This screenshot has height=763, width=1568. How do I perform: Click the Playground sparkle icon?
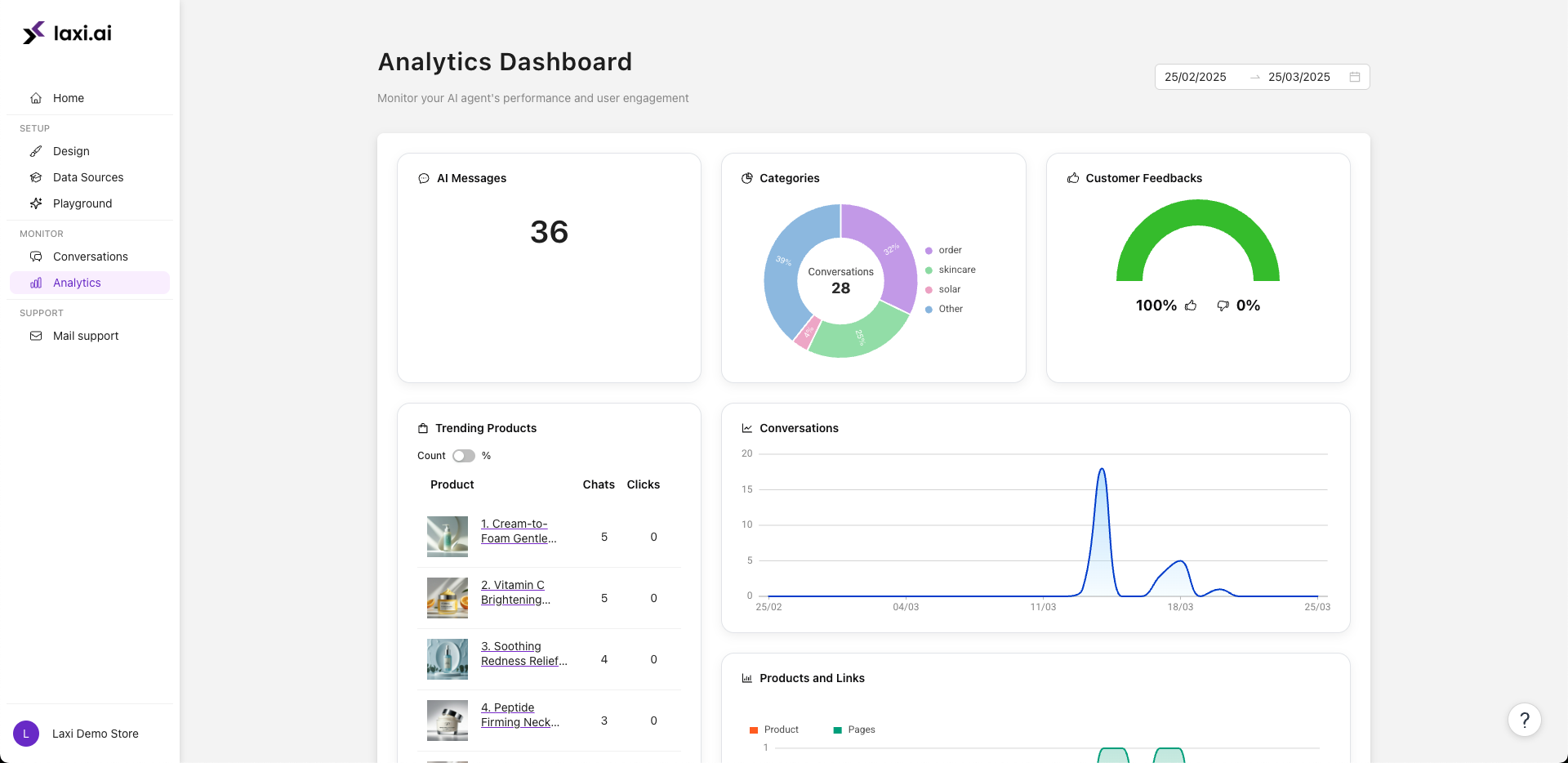[x=36, y=203]
